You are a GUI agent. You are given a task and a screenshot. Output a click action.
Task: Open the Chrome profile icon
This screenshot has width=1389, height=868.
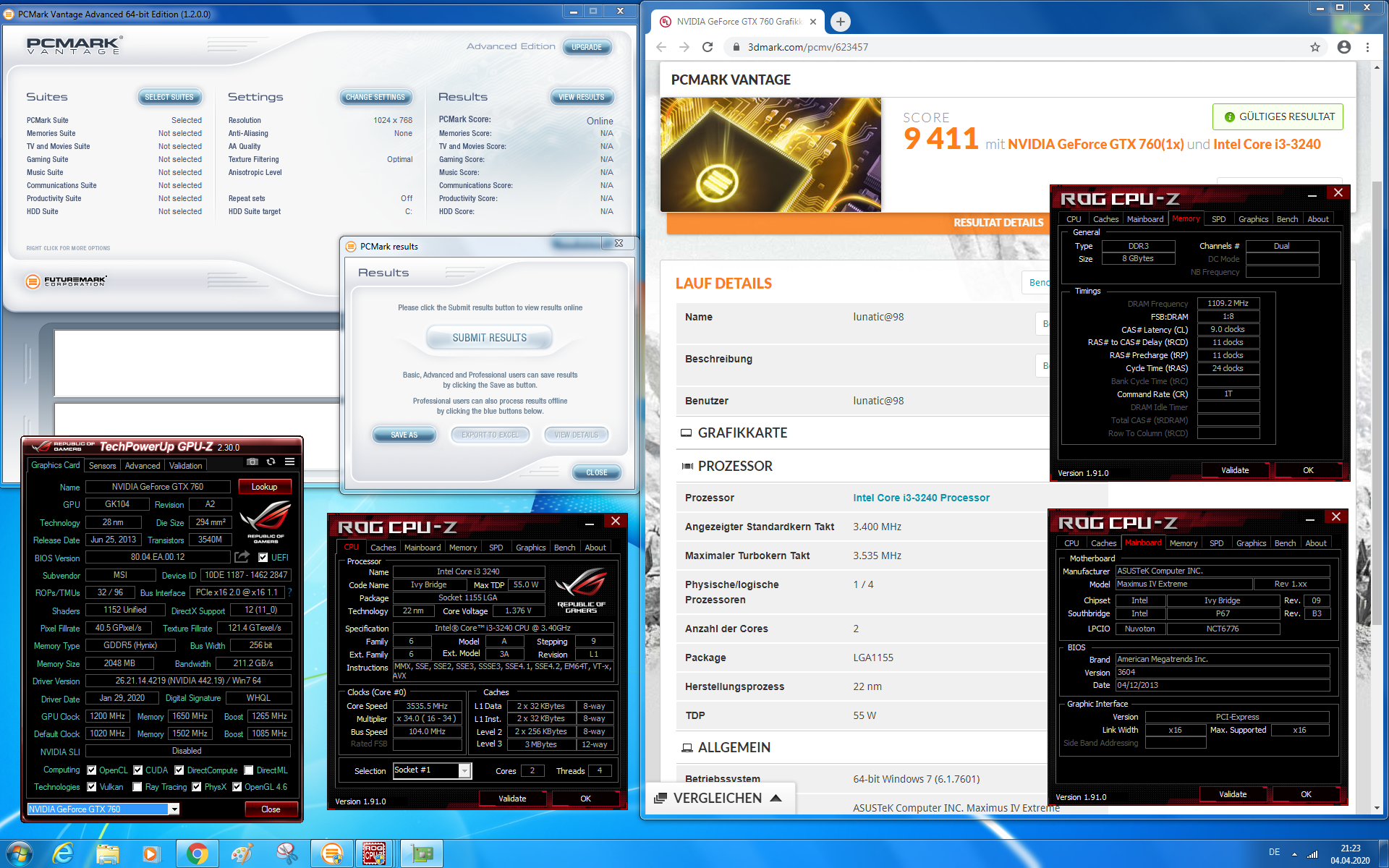tap(1343, 47)
